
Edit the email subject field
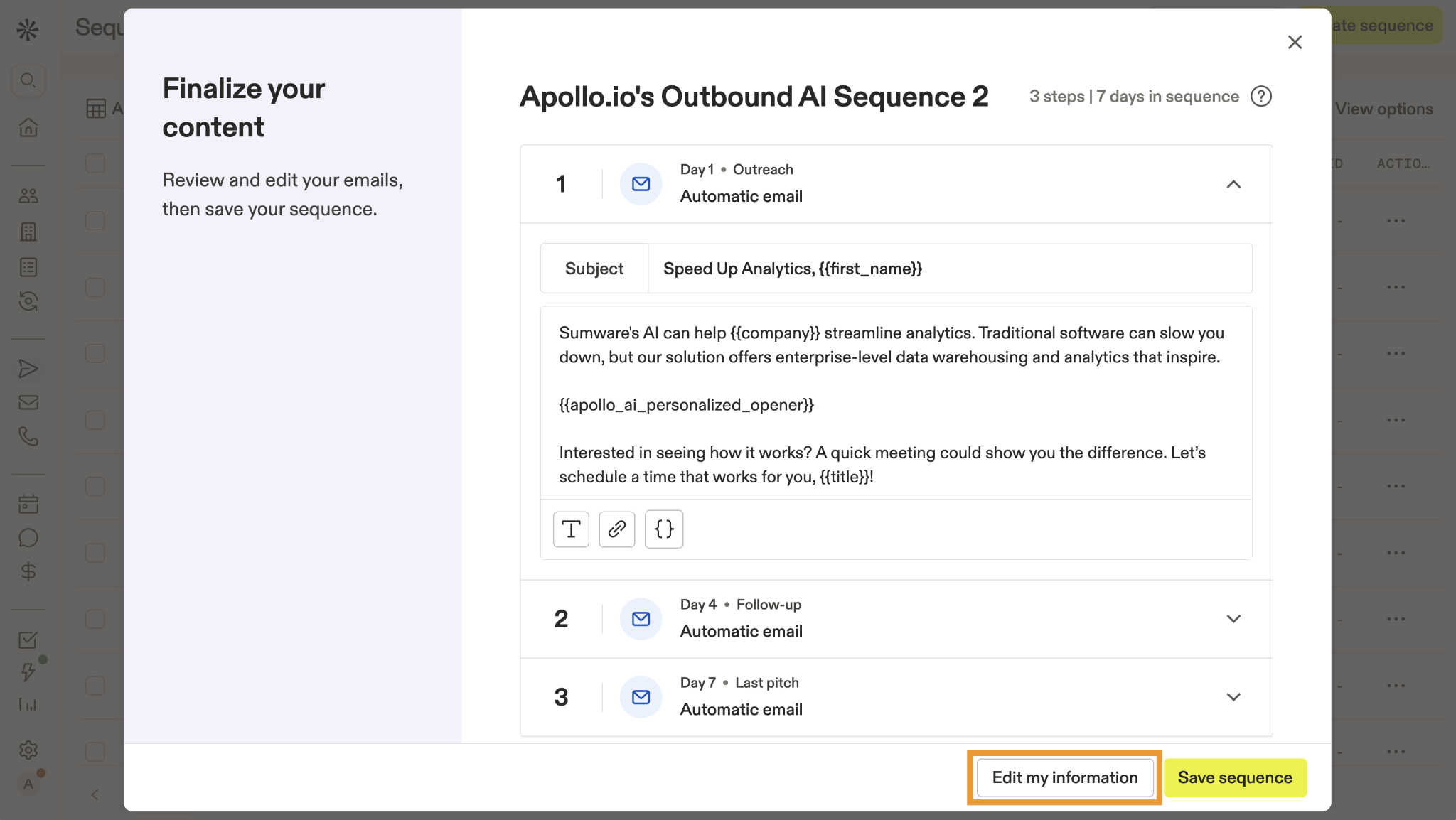pyautogui.click(x=950, y=269)
